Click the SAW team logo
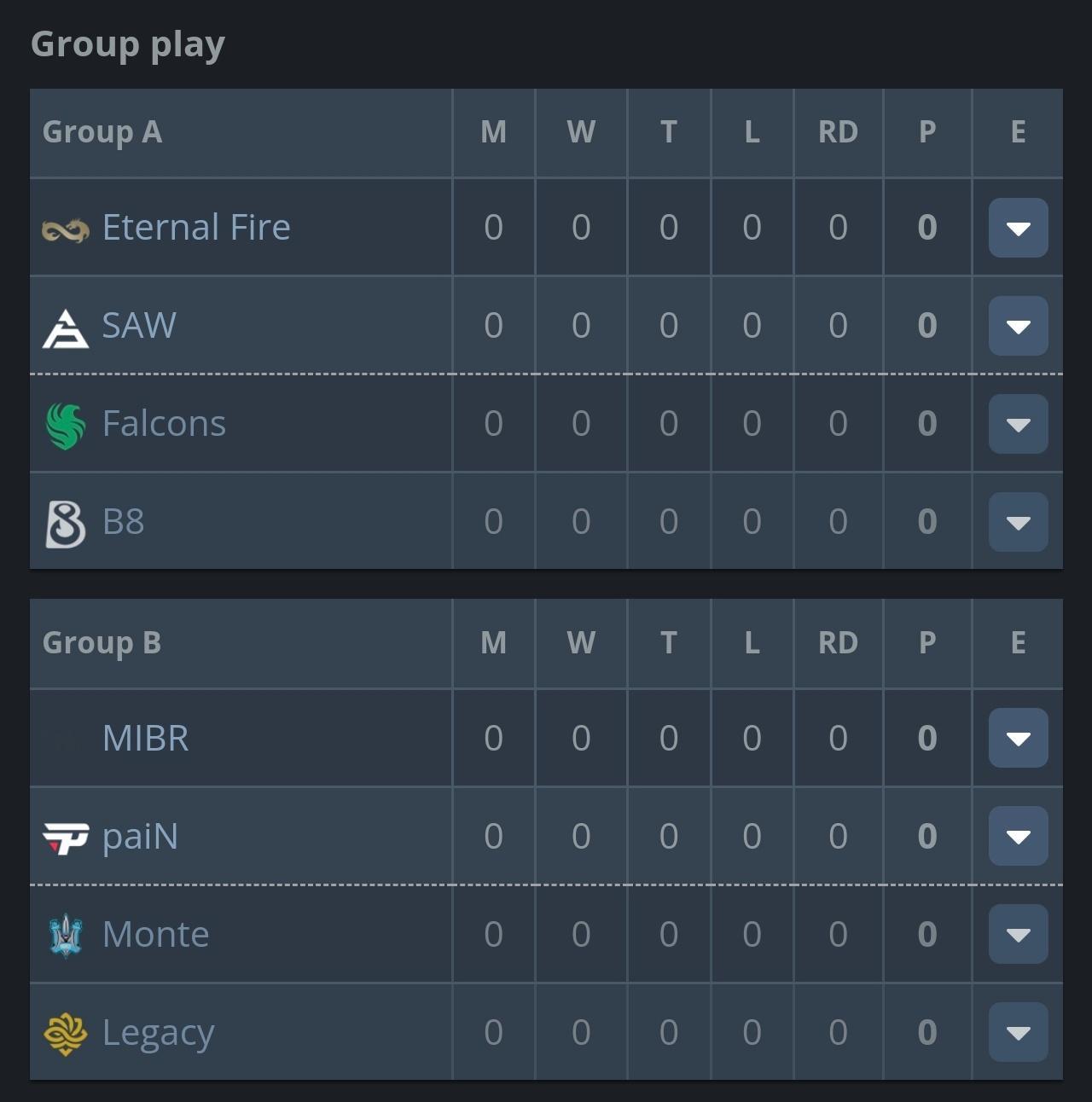Image resolution: width=1092 pixels, height=1102 pixels. coord(66,328)
